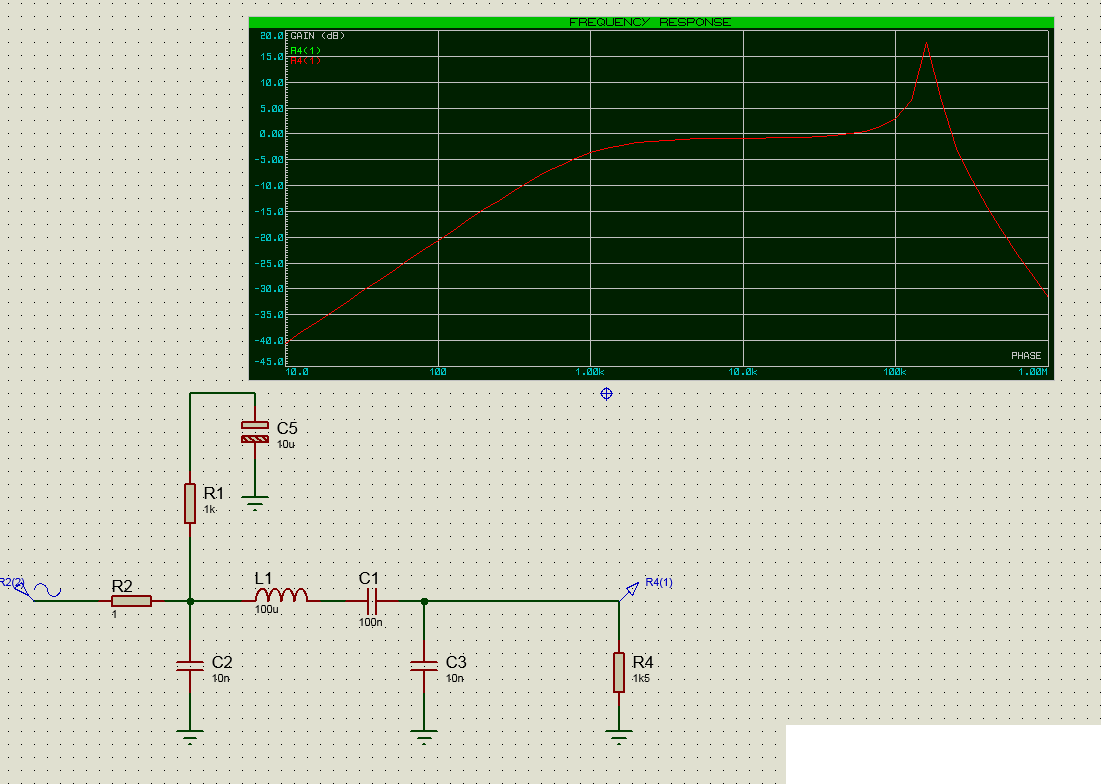Select resistor R4 symbol
This screenshot has height=784, width=1101.
click(x=619, y=672)
